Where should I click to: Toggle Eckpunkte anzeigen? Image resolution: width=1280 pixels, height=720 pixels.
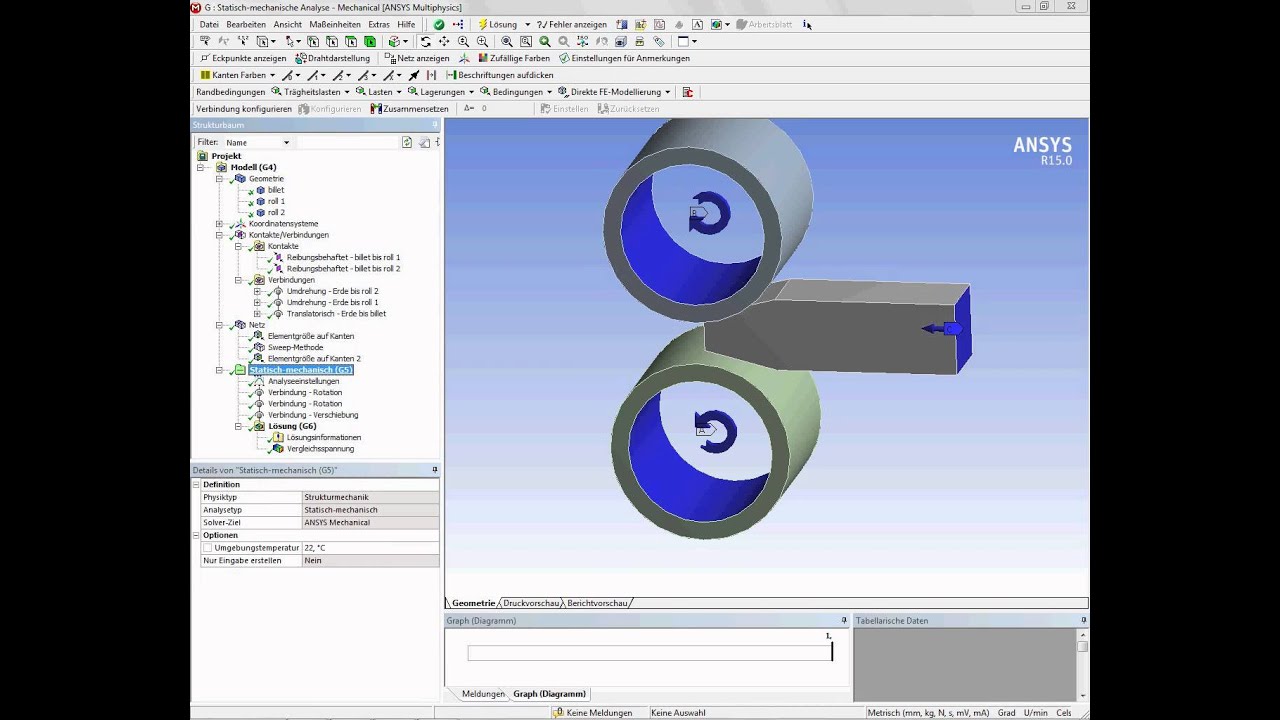click(x=243, y=58)
